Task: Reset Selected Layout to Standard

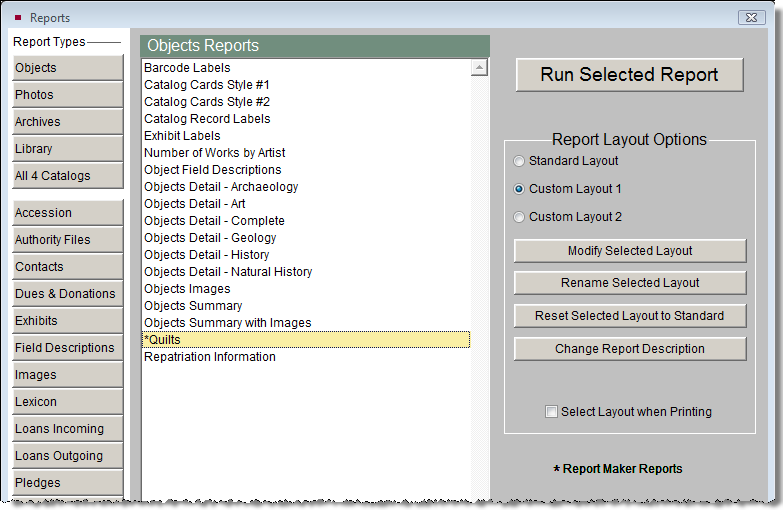Action: pos(629,316)
